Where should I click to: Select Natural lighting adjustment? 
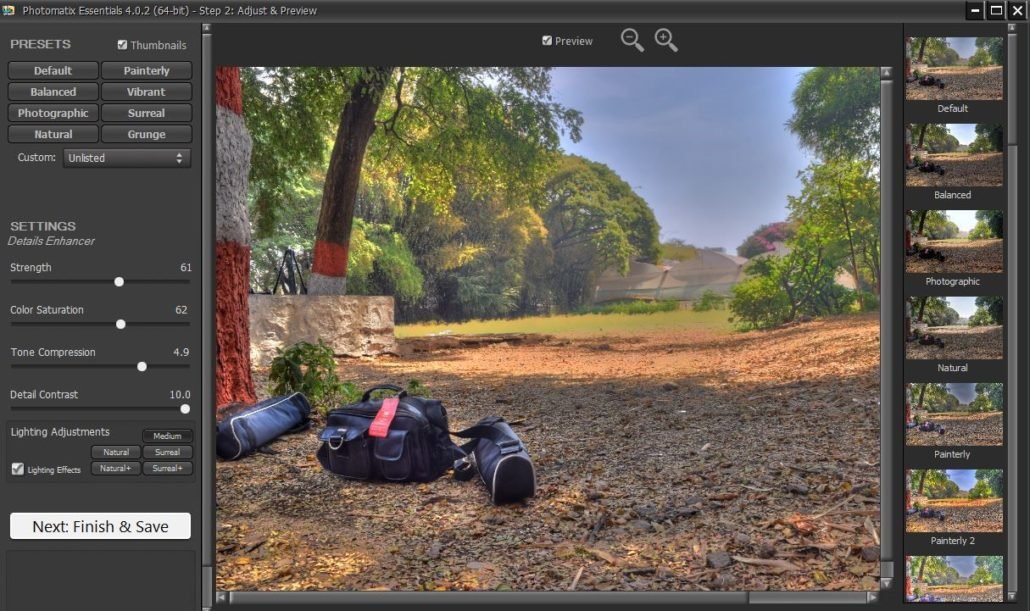coord(116,452)
